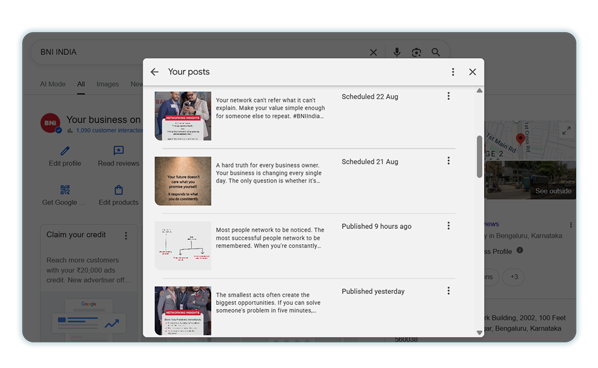Run search with the magnifier icon
Screen dimensions: 598x368
[436, 52]
